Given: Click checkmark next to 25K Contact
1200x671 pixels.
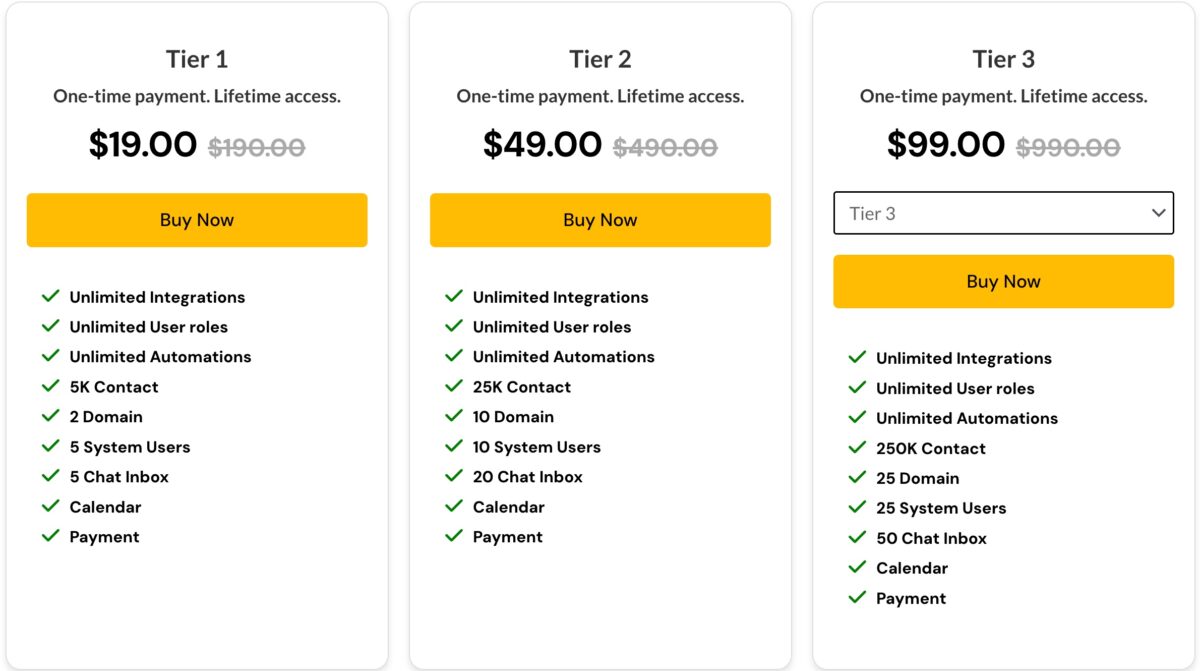Looking at the screenshot, I should (454, 386).
